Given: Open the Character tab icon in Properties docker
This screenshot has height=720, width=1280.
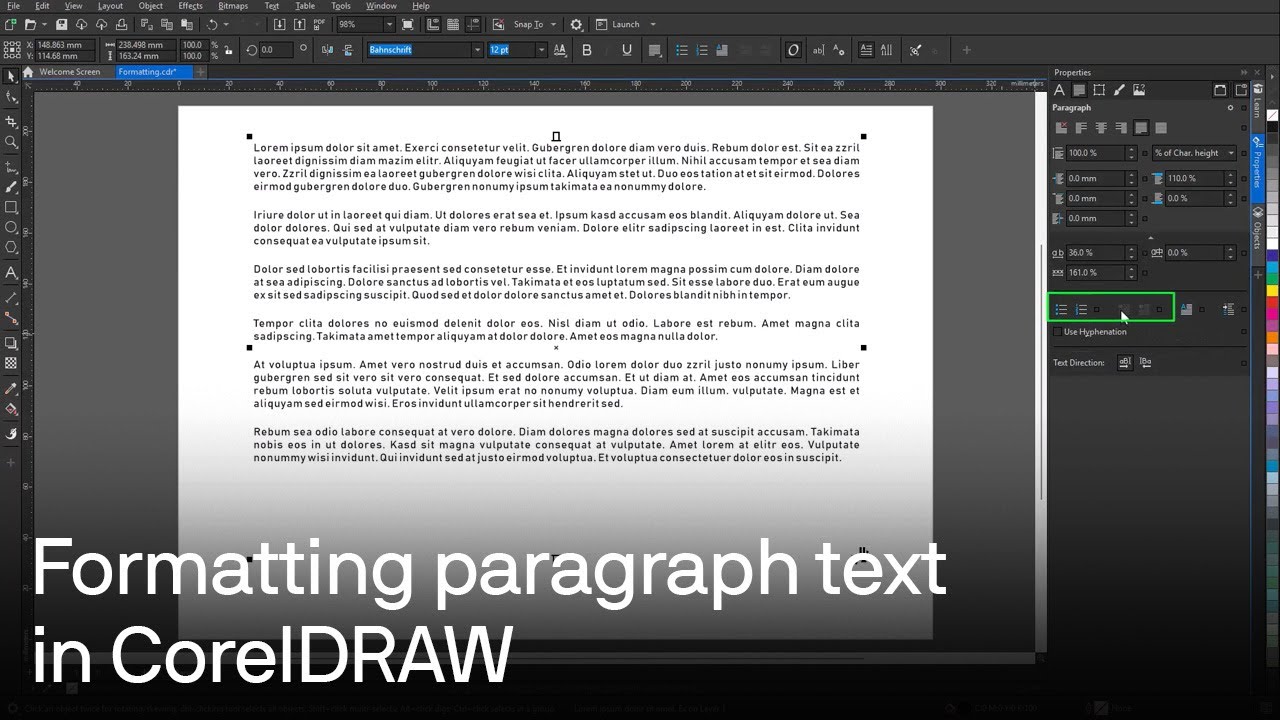Looking at the screenshot, I should tap(1059, 90).
